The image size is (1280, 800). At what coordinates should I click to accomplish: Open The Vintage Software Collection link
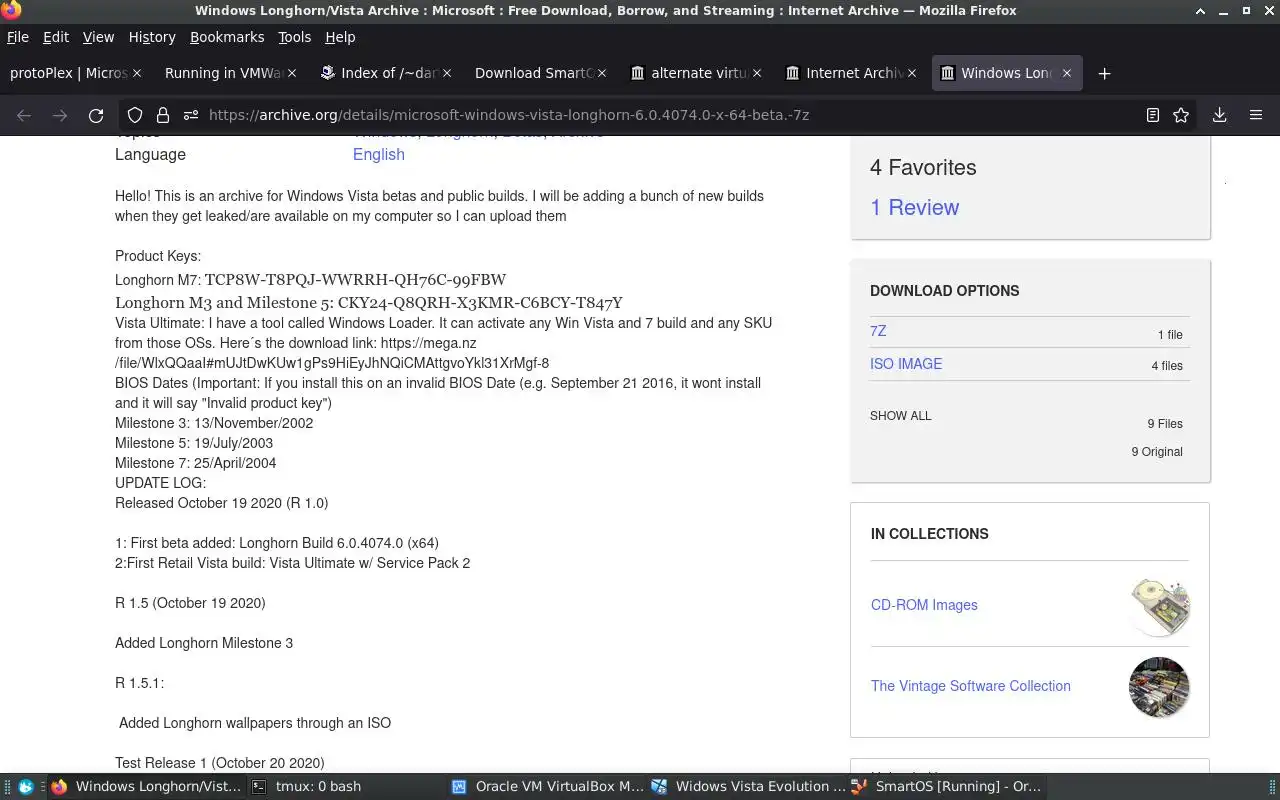click(970, 686)
